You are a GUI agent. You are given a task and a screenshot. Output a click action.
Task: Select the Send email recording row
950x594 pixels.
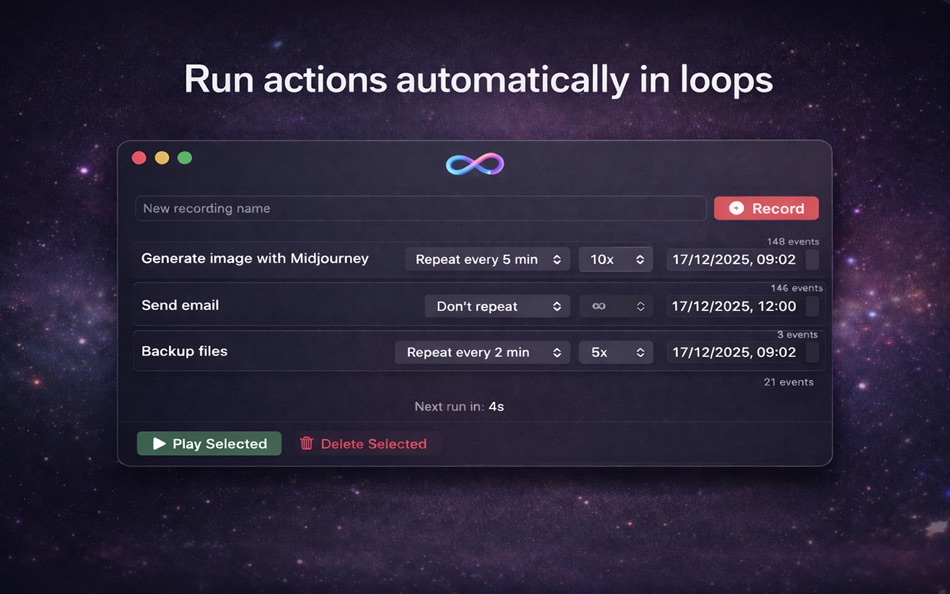coord(181,305)
